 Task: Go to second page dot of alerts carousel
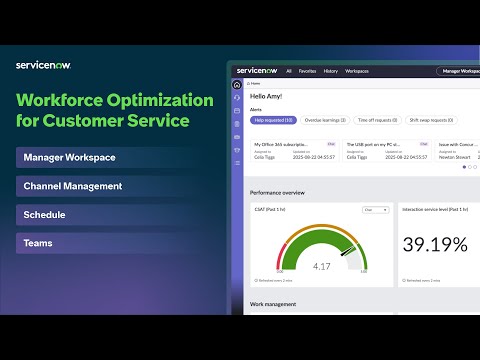(470, 167)
